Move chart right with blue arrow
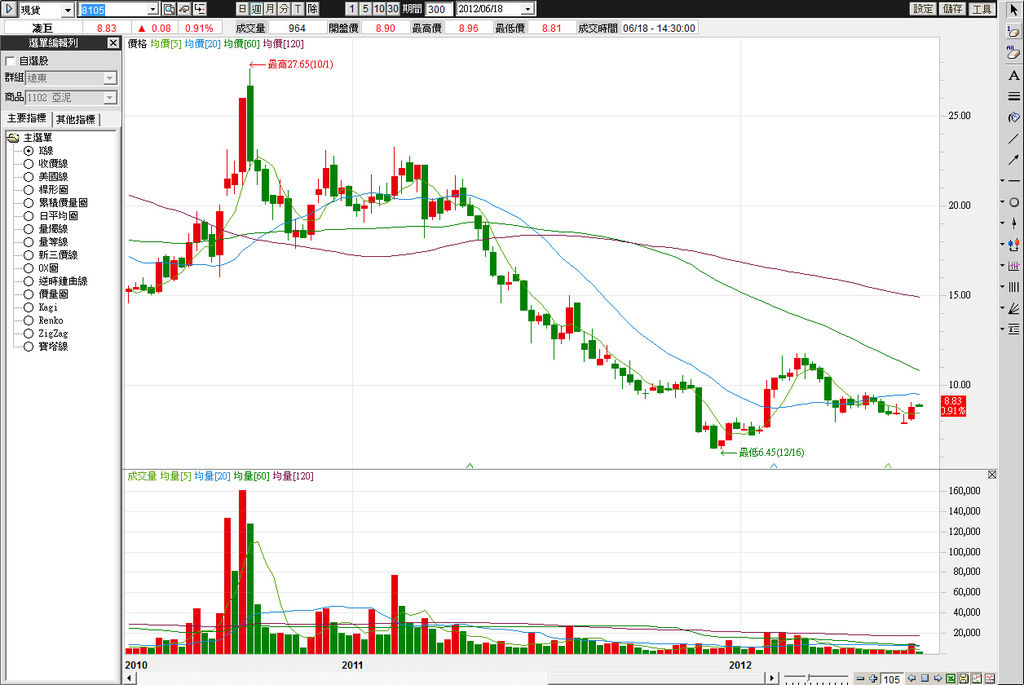The image size is (1024, 685). 938,678
